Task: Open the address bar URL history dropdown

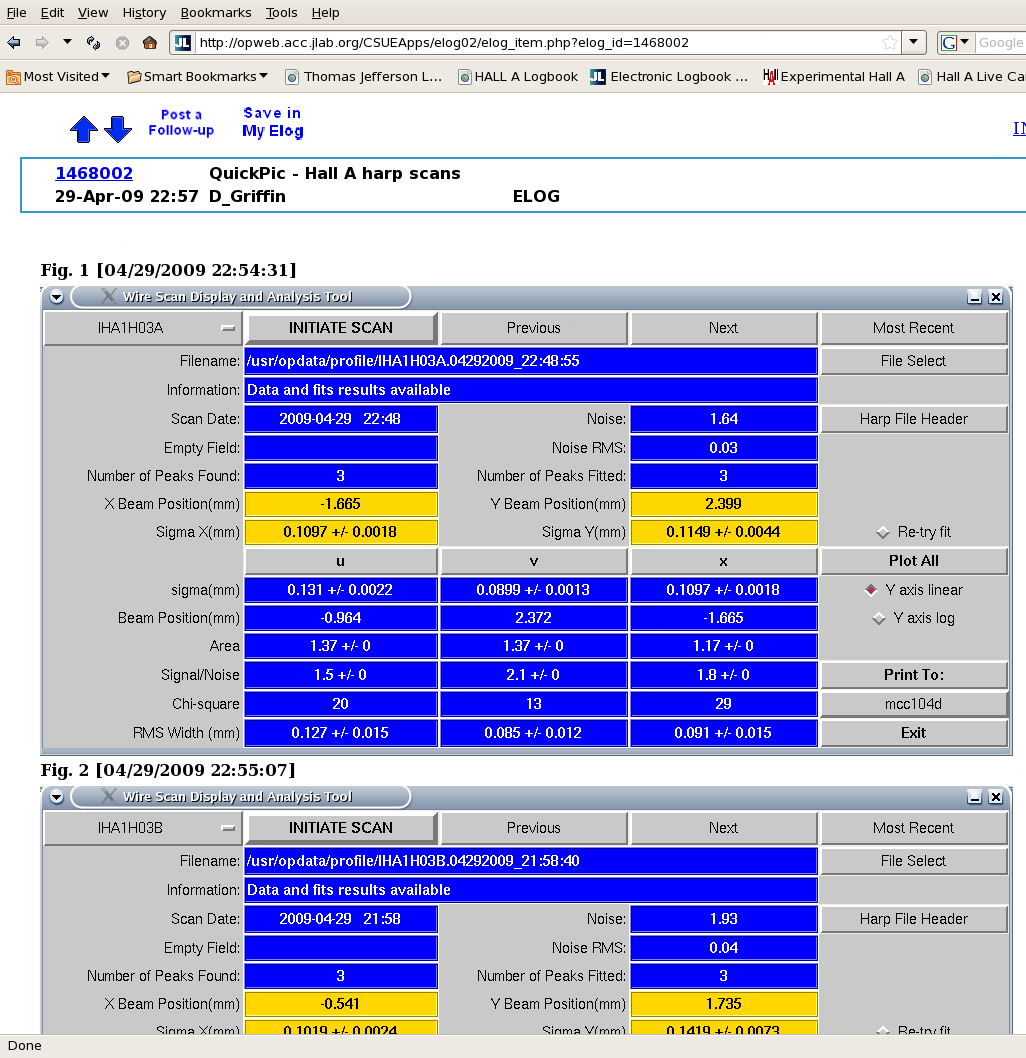Action: [913, 42]
